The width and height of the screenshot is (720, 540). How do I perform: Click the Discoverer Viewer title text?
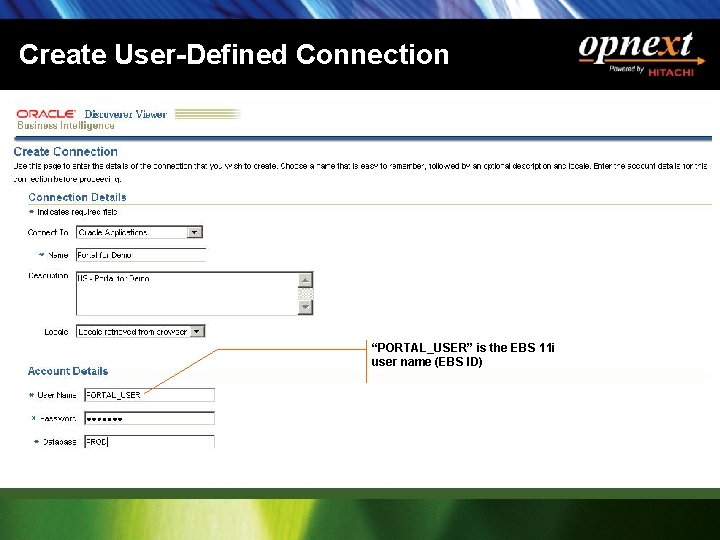(x=125, y=114)
